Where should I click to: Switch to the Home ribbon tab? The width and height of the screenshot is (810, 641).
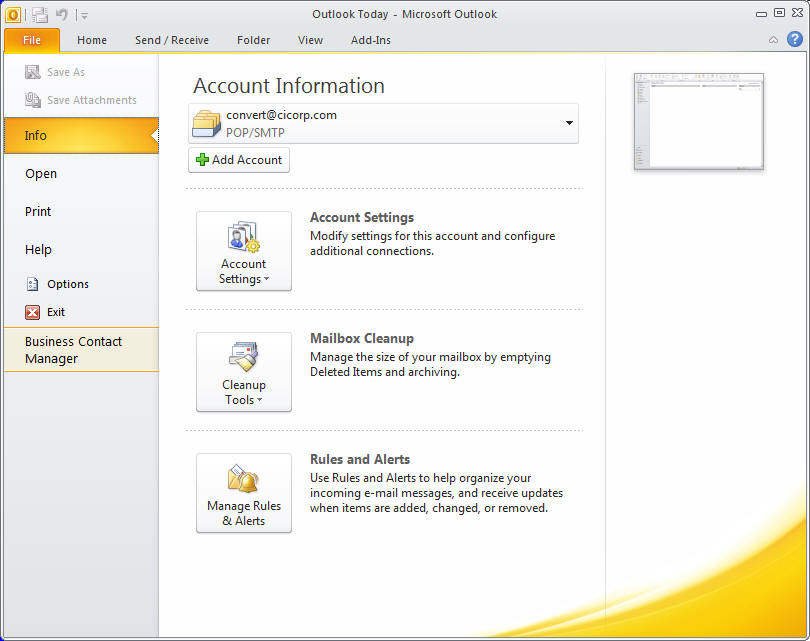[x=92, y=40]
